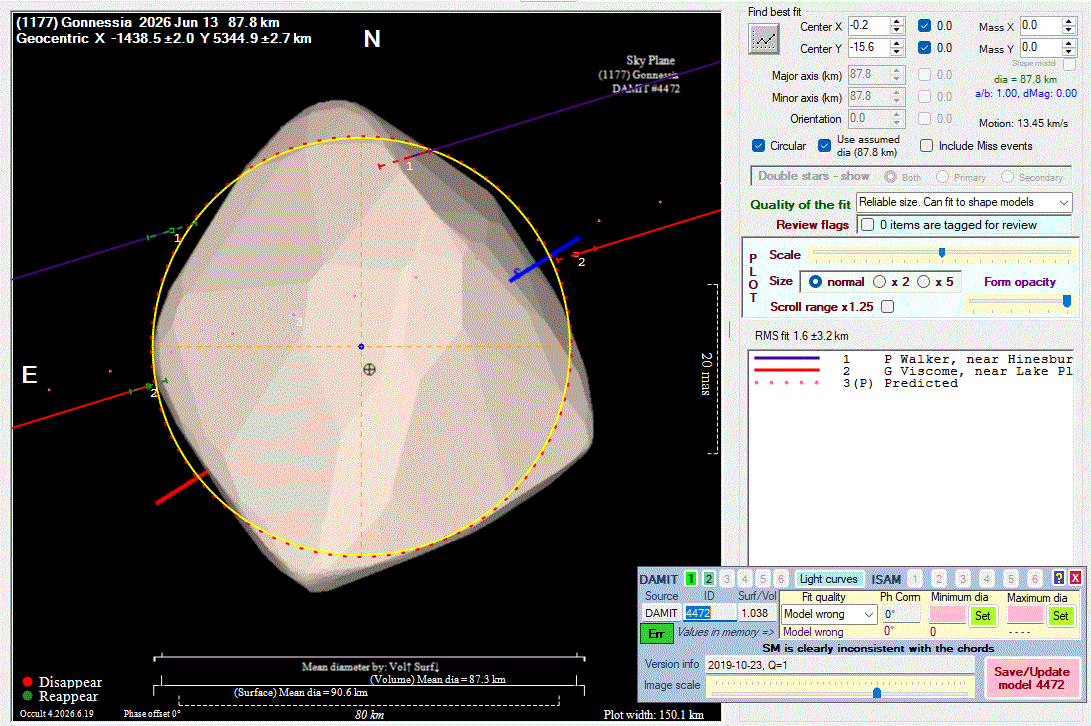Viewport: 1091px width, 726px height.
Task: Click Set button for Maximum dia
Action: (x=1060, y=616)
